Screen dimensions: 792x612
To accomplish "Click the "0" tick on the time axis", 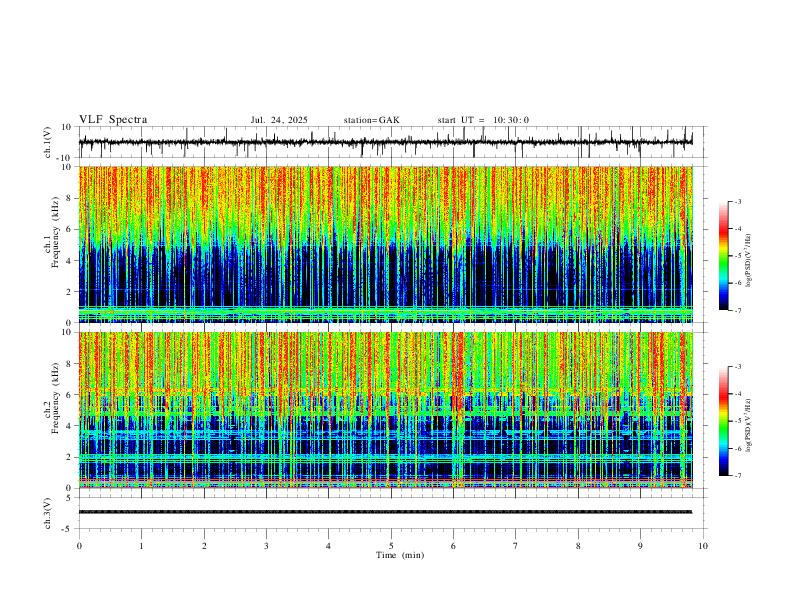I will click(79, 546).
